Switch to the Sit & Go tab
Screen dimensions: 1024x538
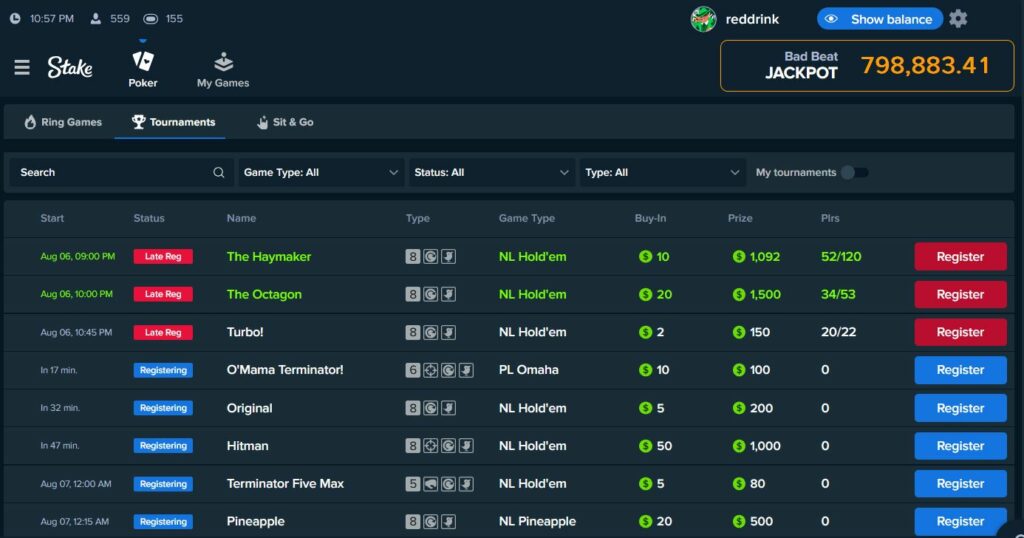tap(292, 122)
